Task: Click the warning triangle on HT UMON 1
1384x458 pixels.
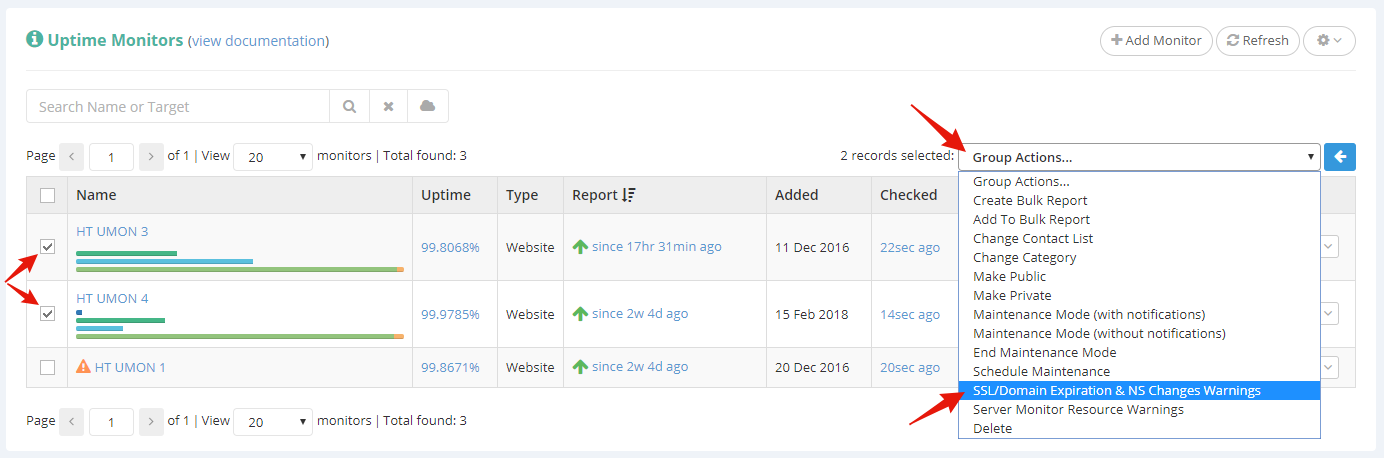Action: coord(84,367)
